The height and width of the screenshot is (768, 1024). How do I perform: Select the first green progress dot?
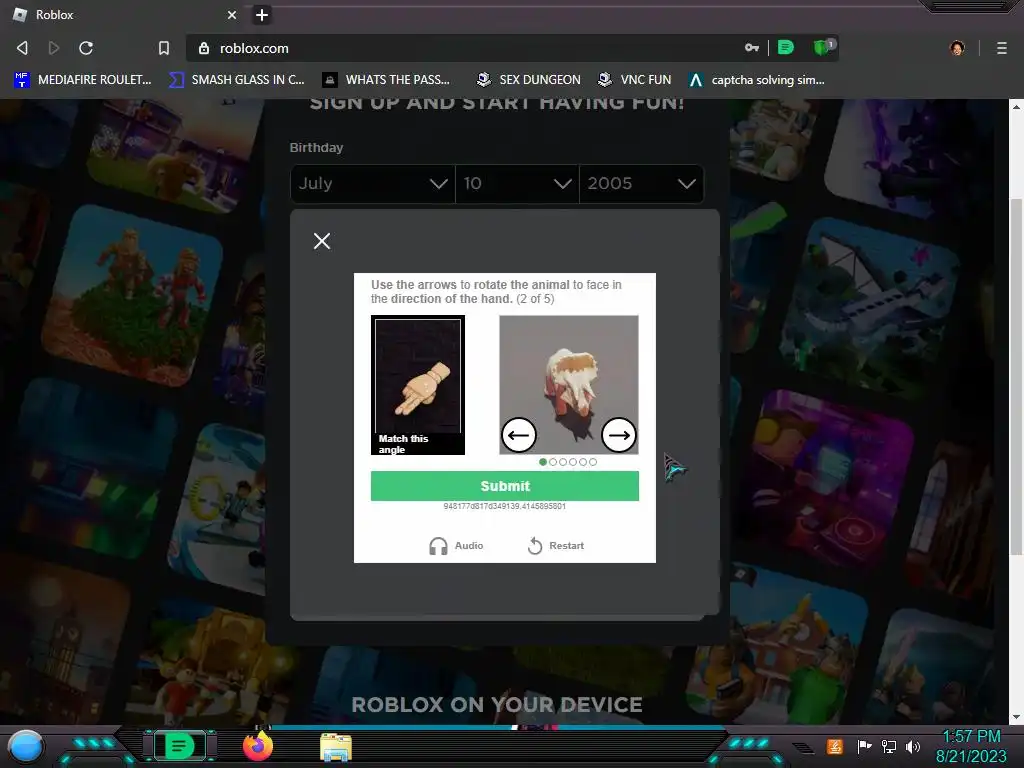pos(543,462)
